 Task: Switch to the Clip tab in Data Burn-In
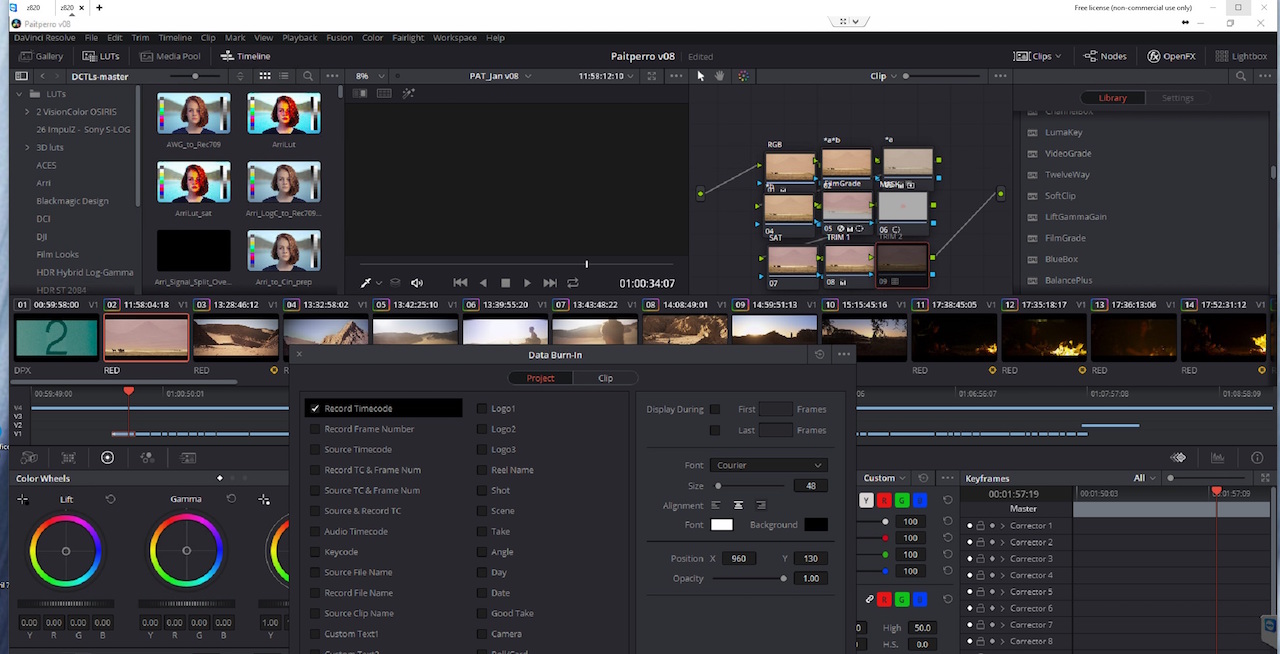[x=605, y=378]
